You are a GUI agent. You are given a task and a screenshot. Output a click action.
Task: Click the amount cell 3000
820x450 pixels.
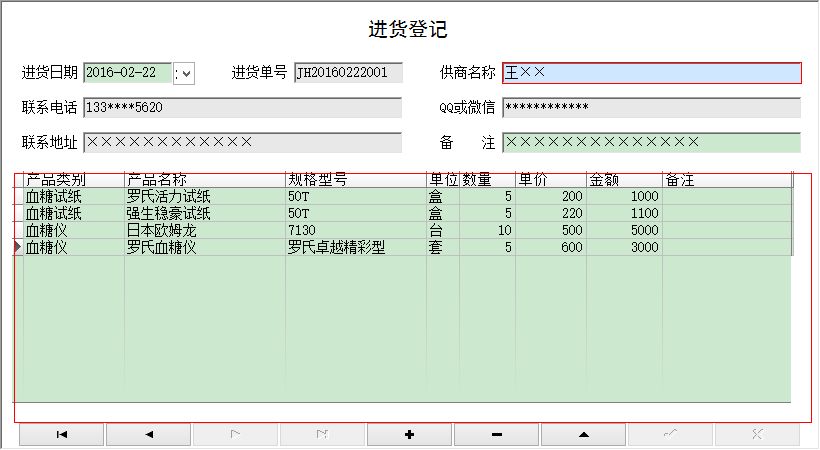click(x=624, y=247)
